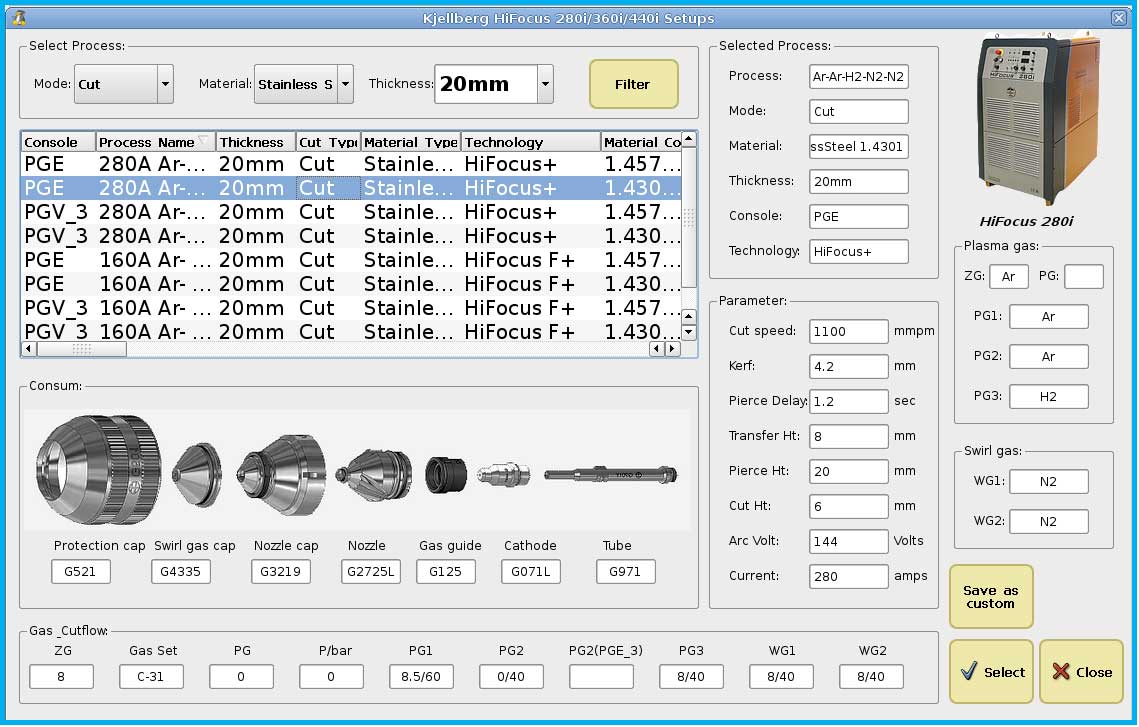Click the Cut speed field 1100
Image resolution: width=1139 pixels, height=727 pixels.
(x=848, y=331)
